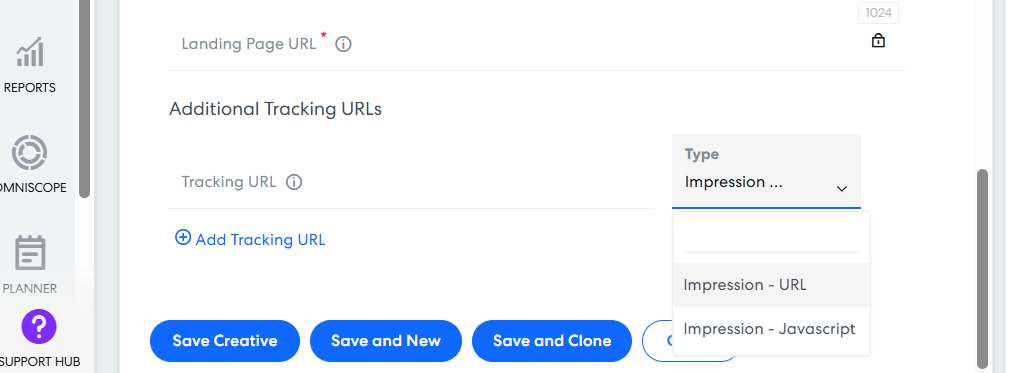The width and height of the screenshot is (1035, 373).
Task: Click the Add Tracking URL link
Action: (x=250, y=239)
